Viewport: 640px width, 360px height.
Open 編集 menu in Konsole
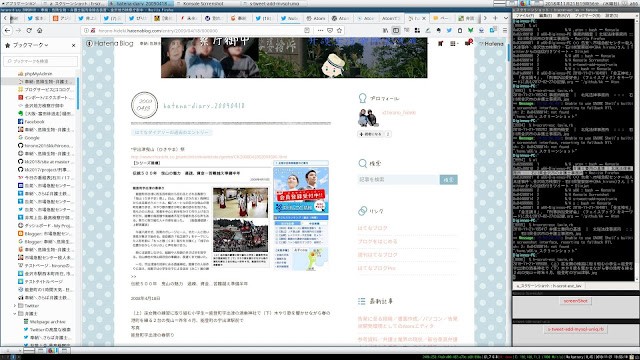pyautogui.click(x=546, y=15)
